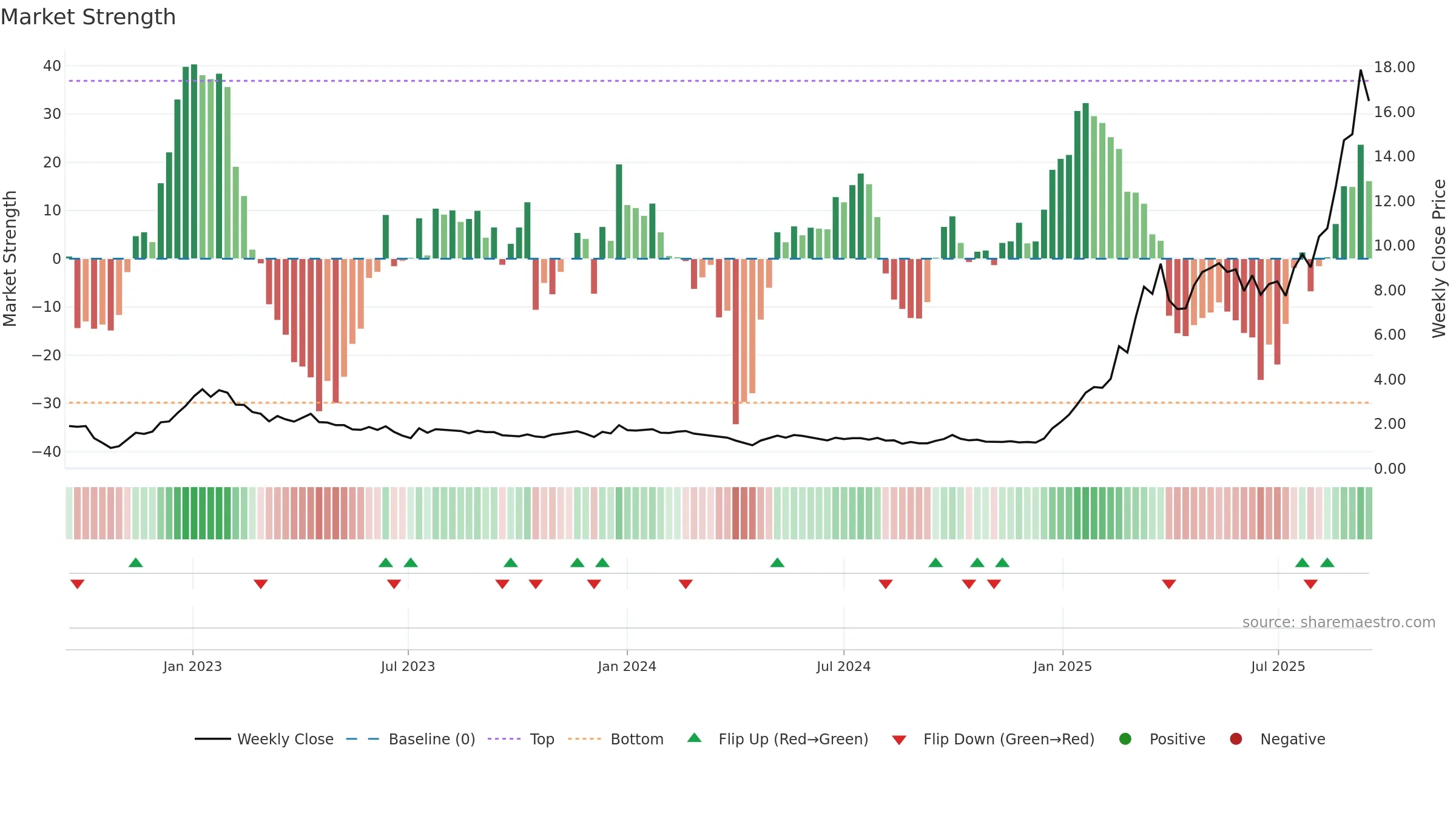Click the orange dotted Bottom sample in legend
The width and height of the screenshot is (1456, 819).
pyautogui.click(x=585, y=739)
